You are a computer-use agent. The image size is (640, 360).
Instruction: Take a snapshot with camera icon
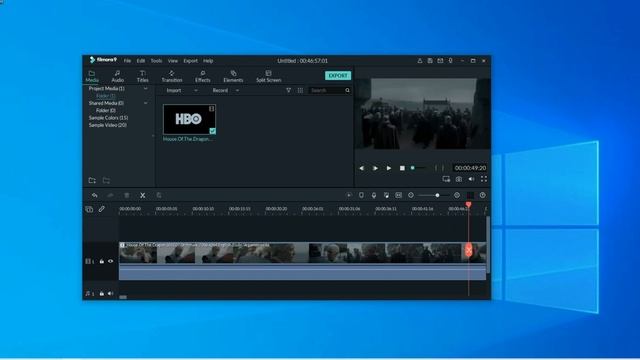tap(459, 179)
